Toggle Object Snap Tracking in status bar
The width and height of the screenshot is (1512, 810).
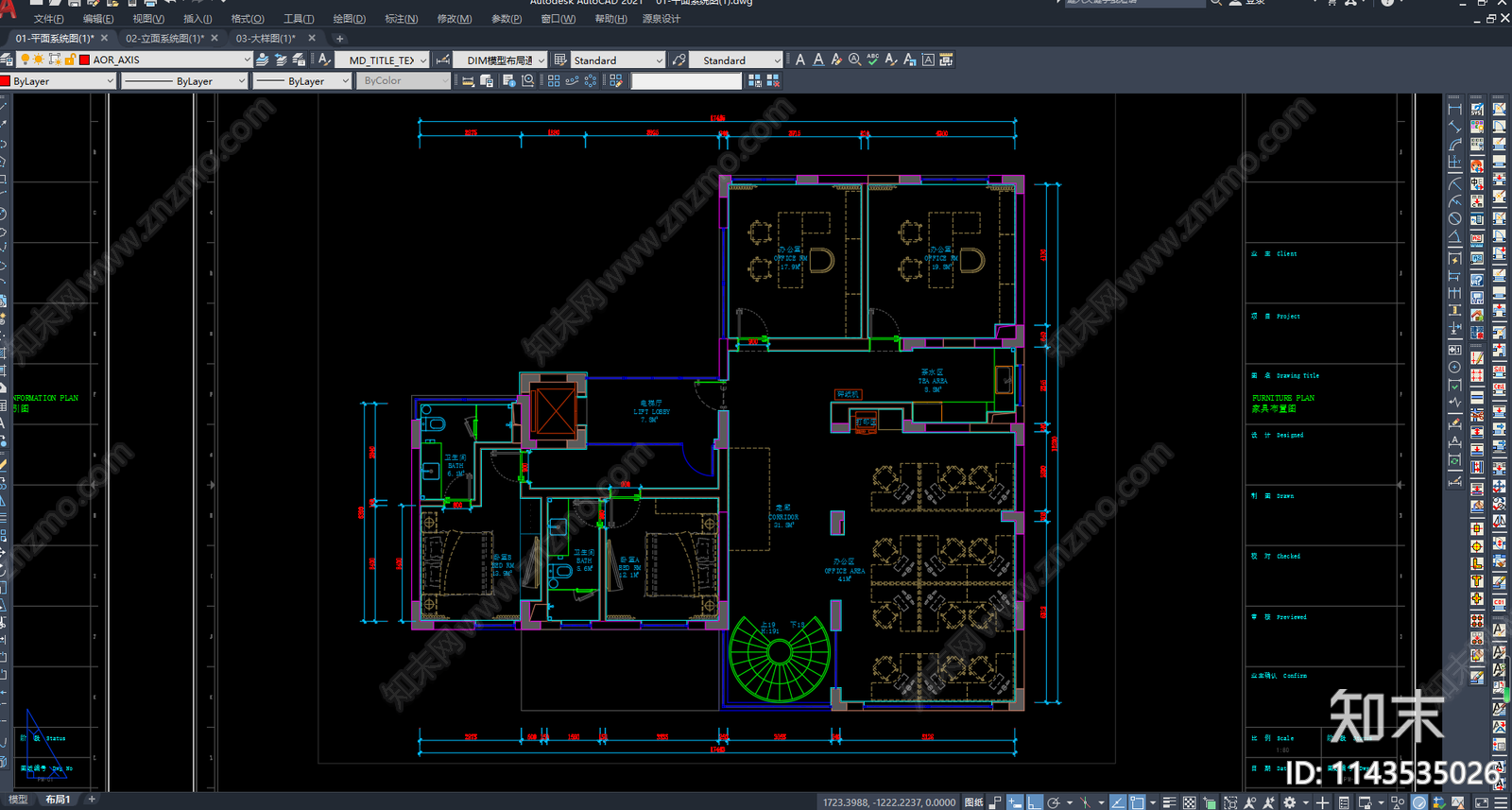coord(1118,801)
